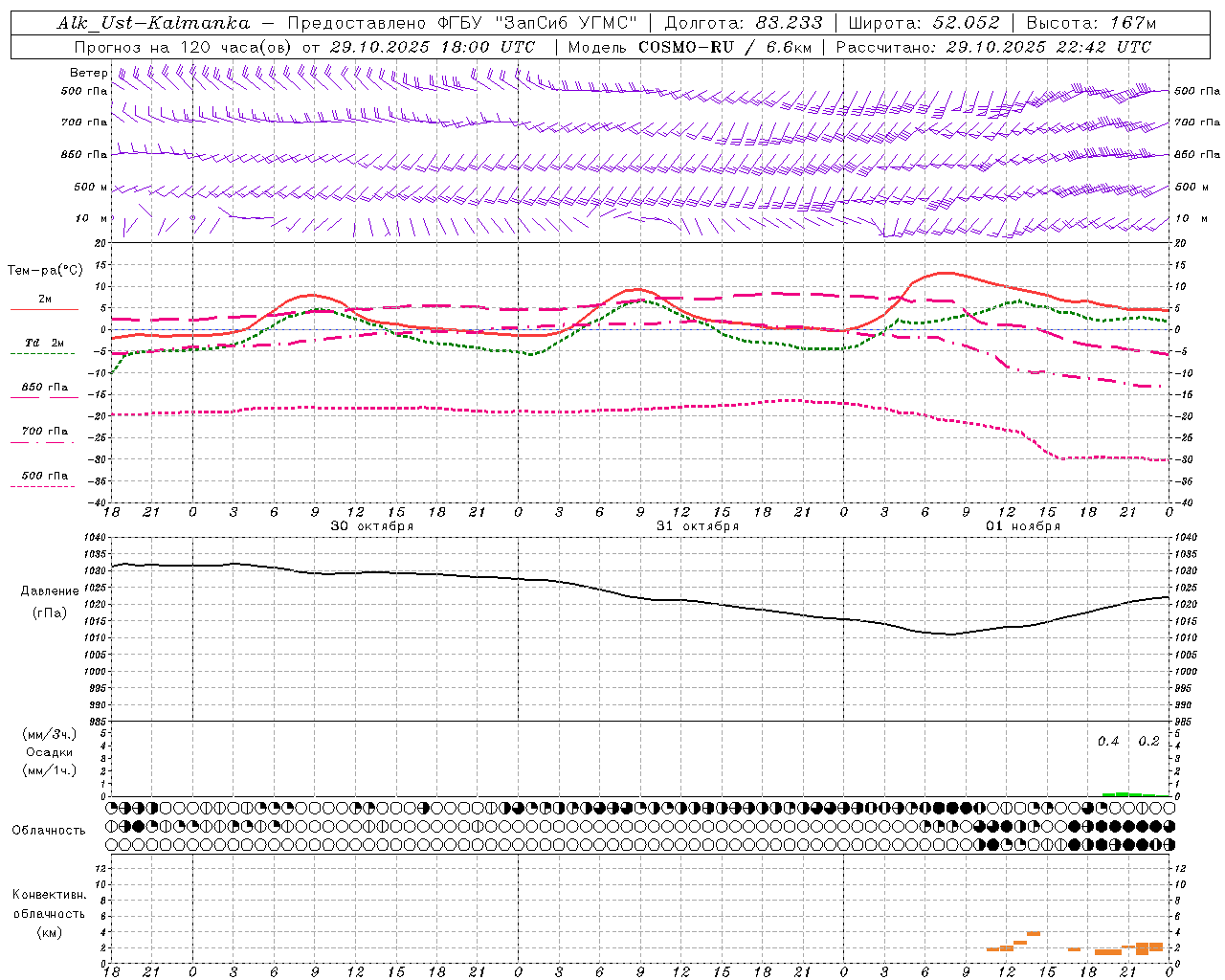
Task: Click the 30 октября date label
Action: 372,526
